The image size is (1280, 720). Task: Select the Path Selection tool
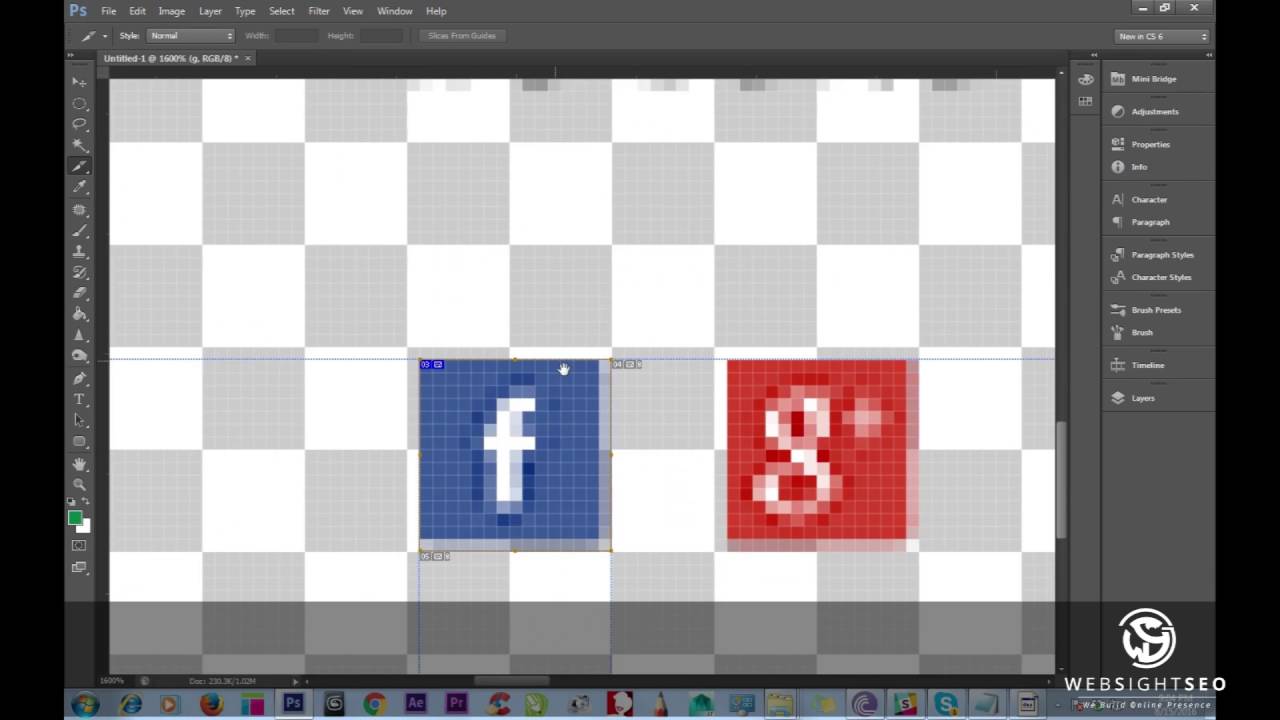pyautogui.click(x=79, y=420)
